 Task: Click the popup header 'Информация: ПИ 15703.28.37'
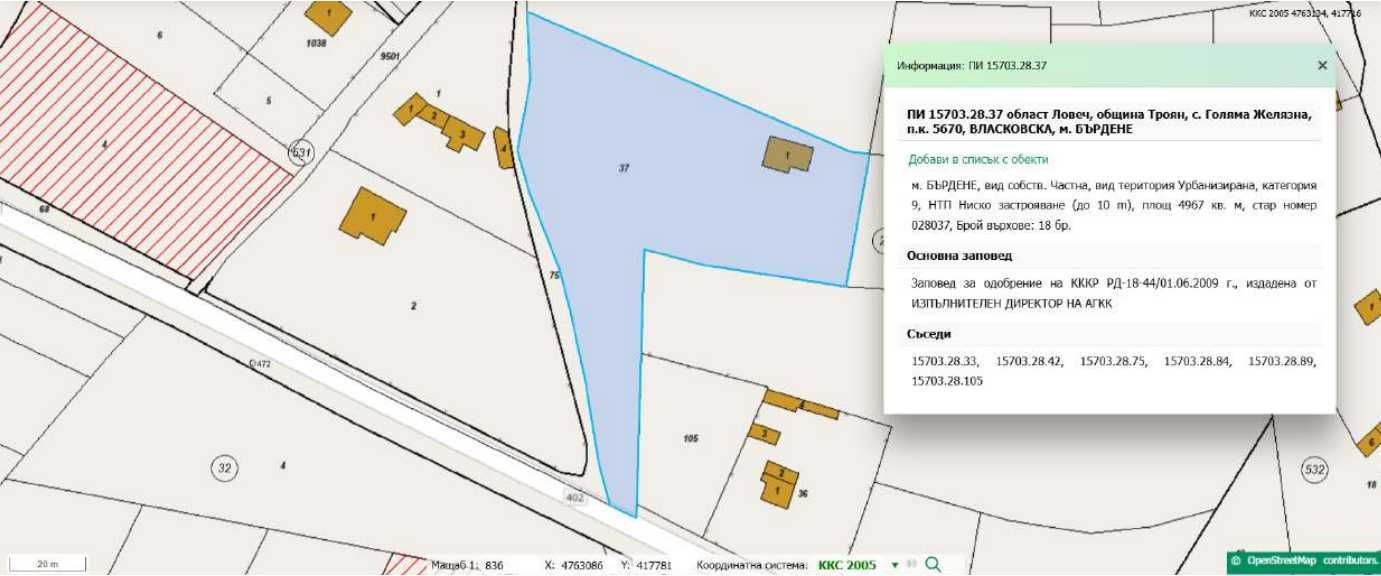point(971,66)
